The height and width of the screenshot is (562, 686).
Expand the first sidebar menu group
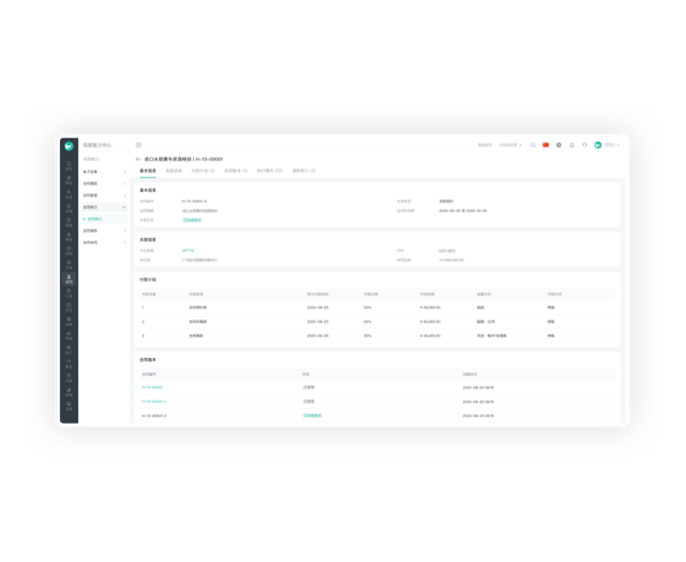click(x=103, y=172)
